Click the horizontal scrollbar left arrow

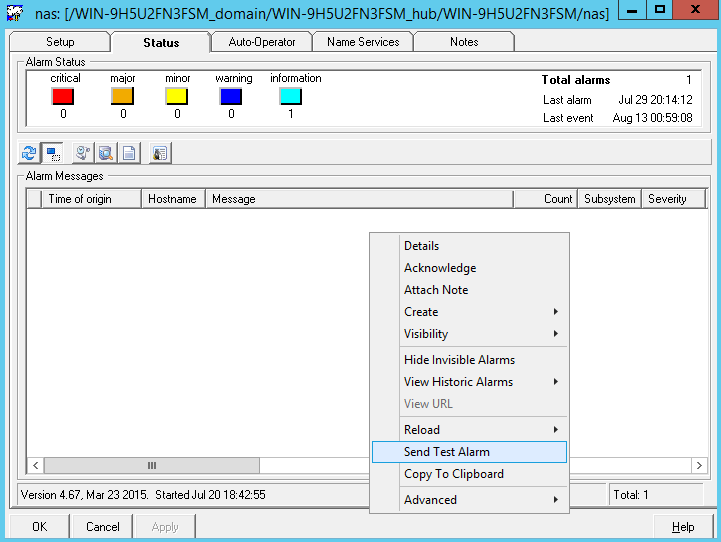[35, 466]
